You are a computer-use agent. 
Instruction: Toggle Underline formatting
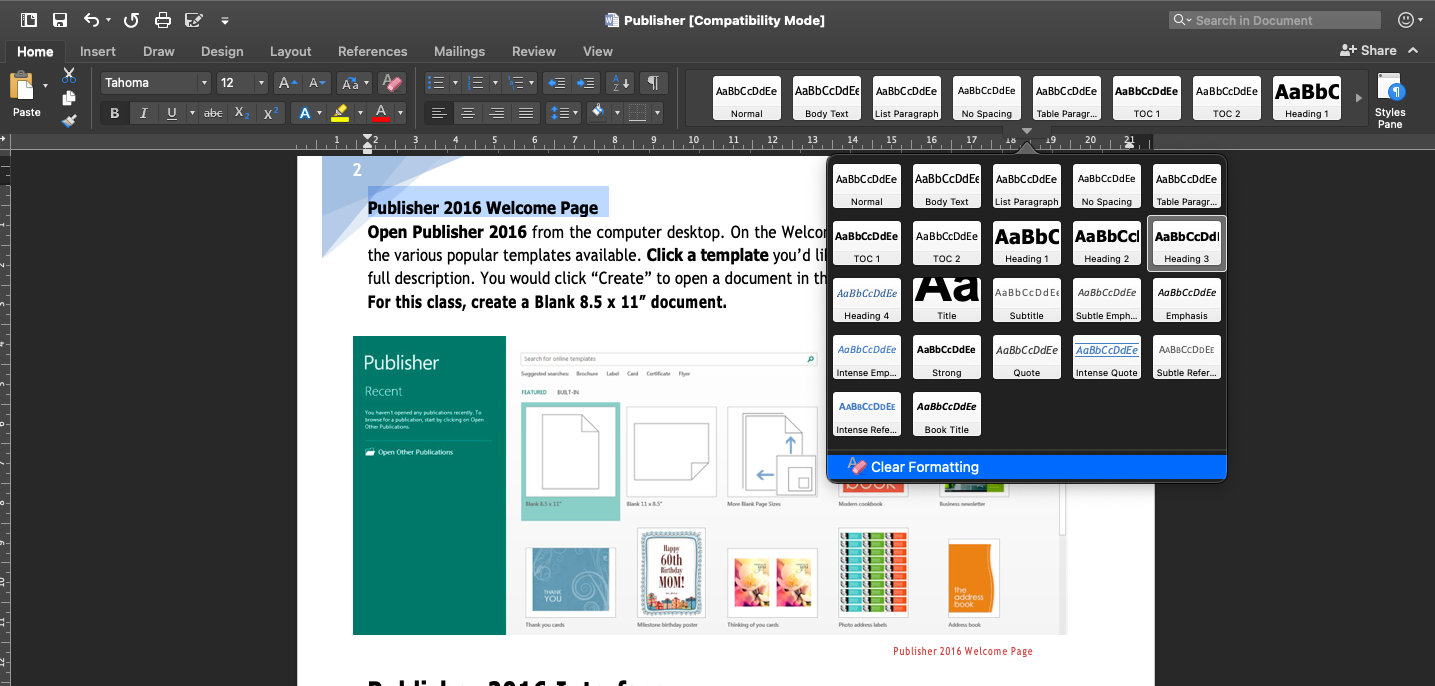point(172,113)
